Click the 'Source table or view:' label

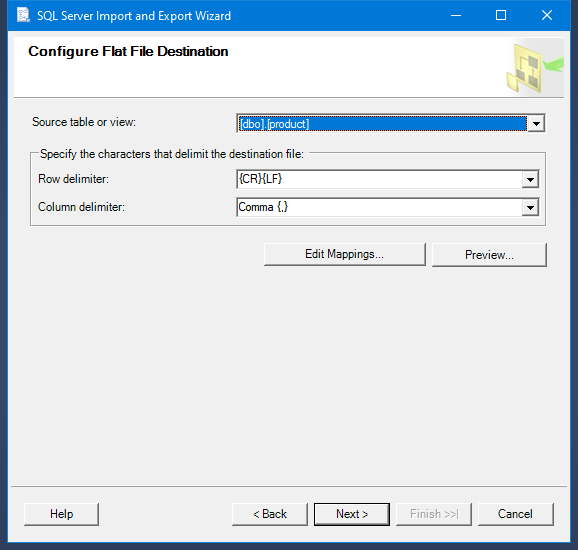click(x=84, y=122)
